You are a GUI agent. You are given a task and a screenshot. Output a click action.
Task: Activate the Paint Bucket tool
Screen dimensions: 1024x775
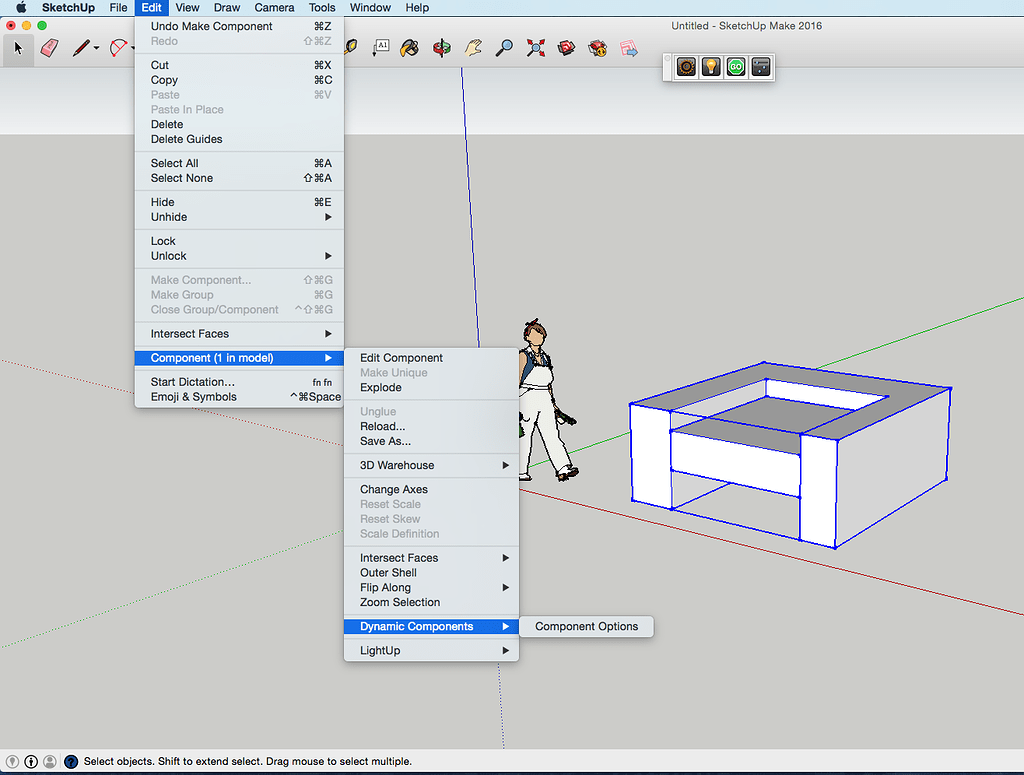pos(409,47)
